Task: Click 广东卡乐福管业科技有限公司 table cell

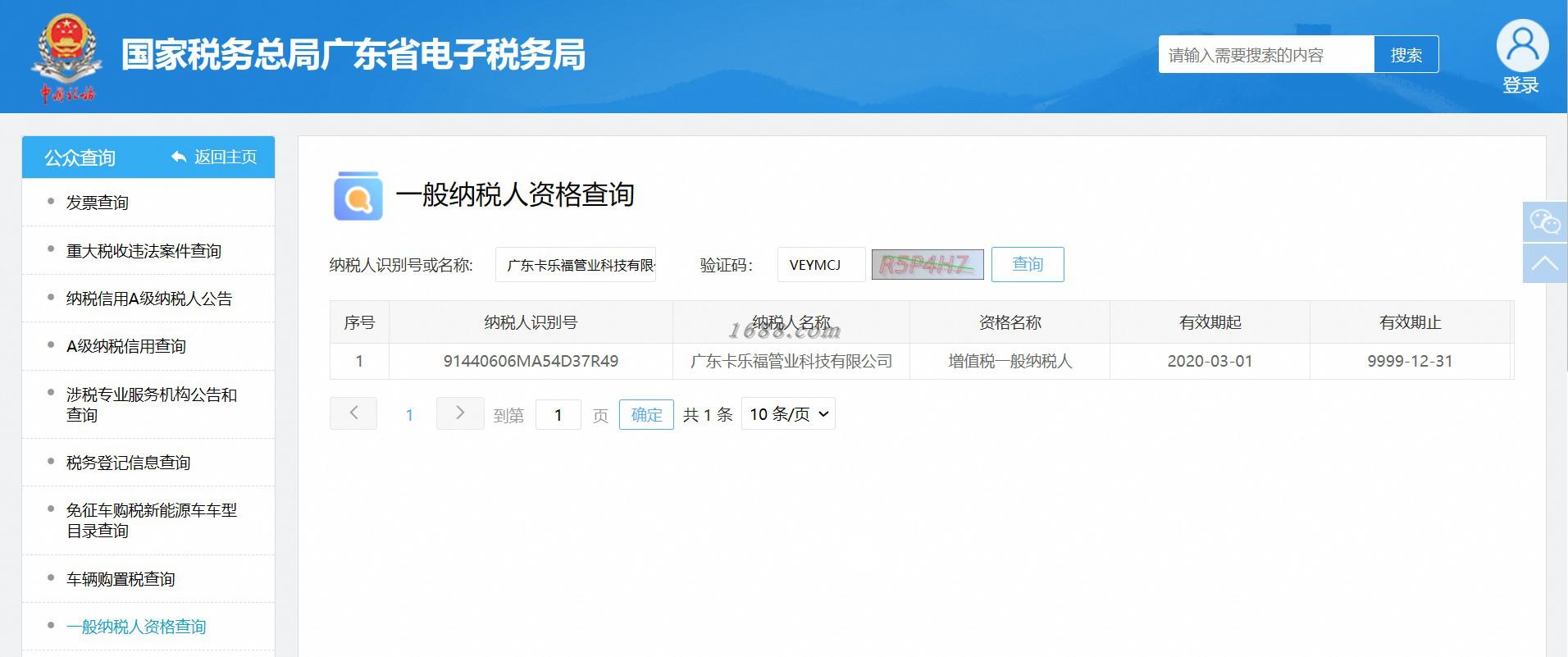Action: [x=791, y=361]
